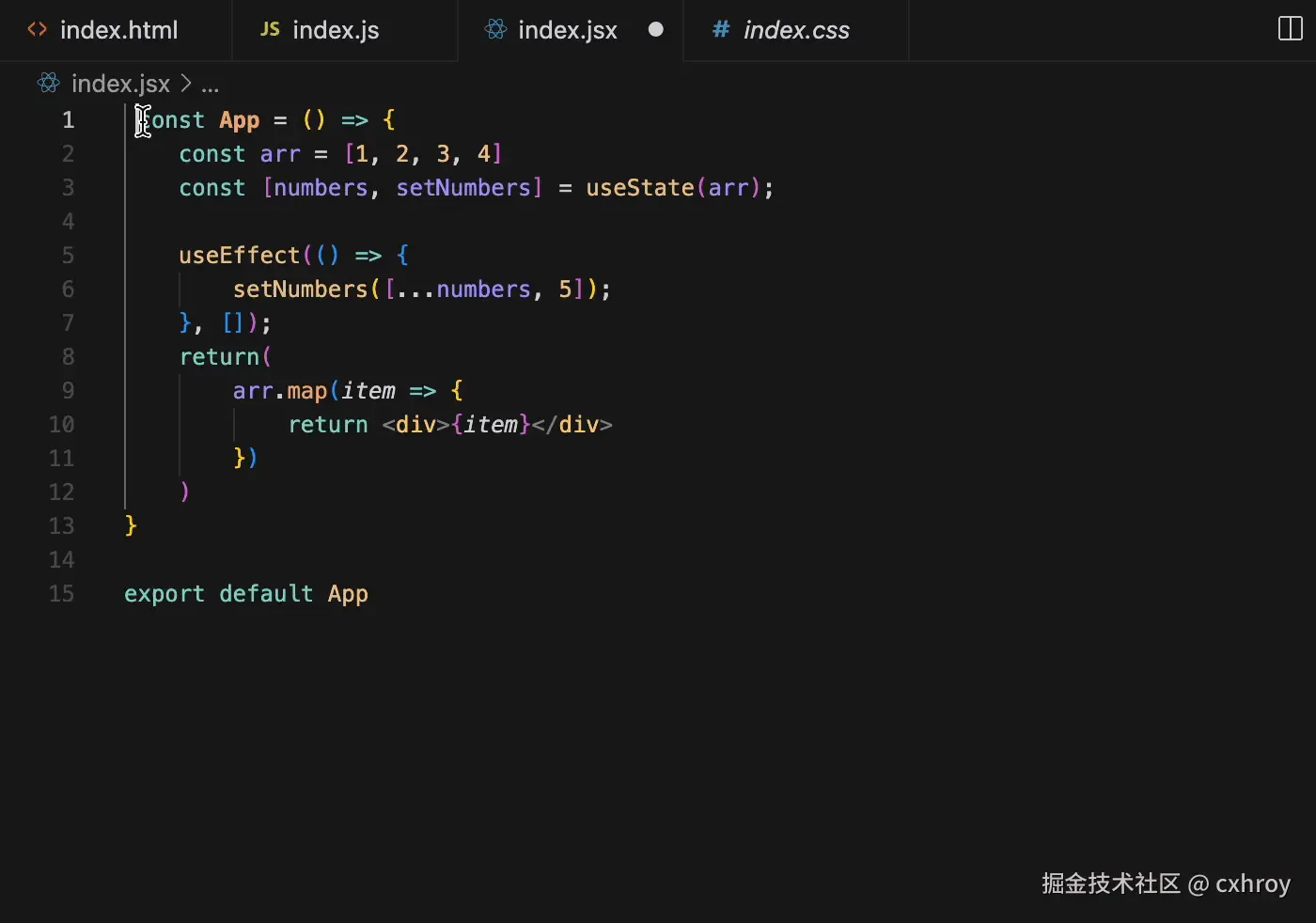
Task: Click the unsaved indicator to close index.jsx
Action: [655, 29]
